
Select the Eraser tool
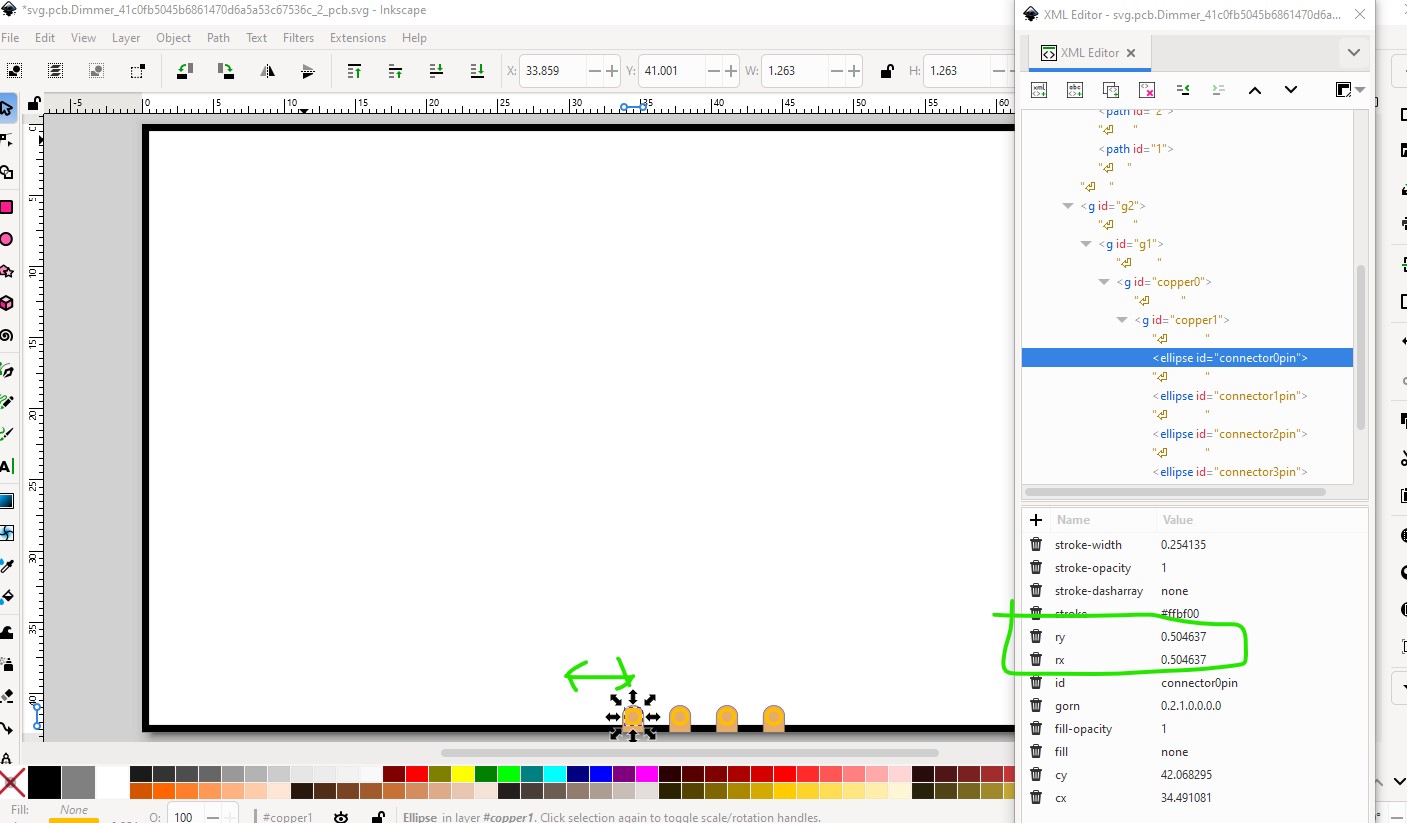(6, 695)
